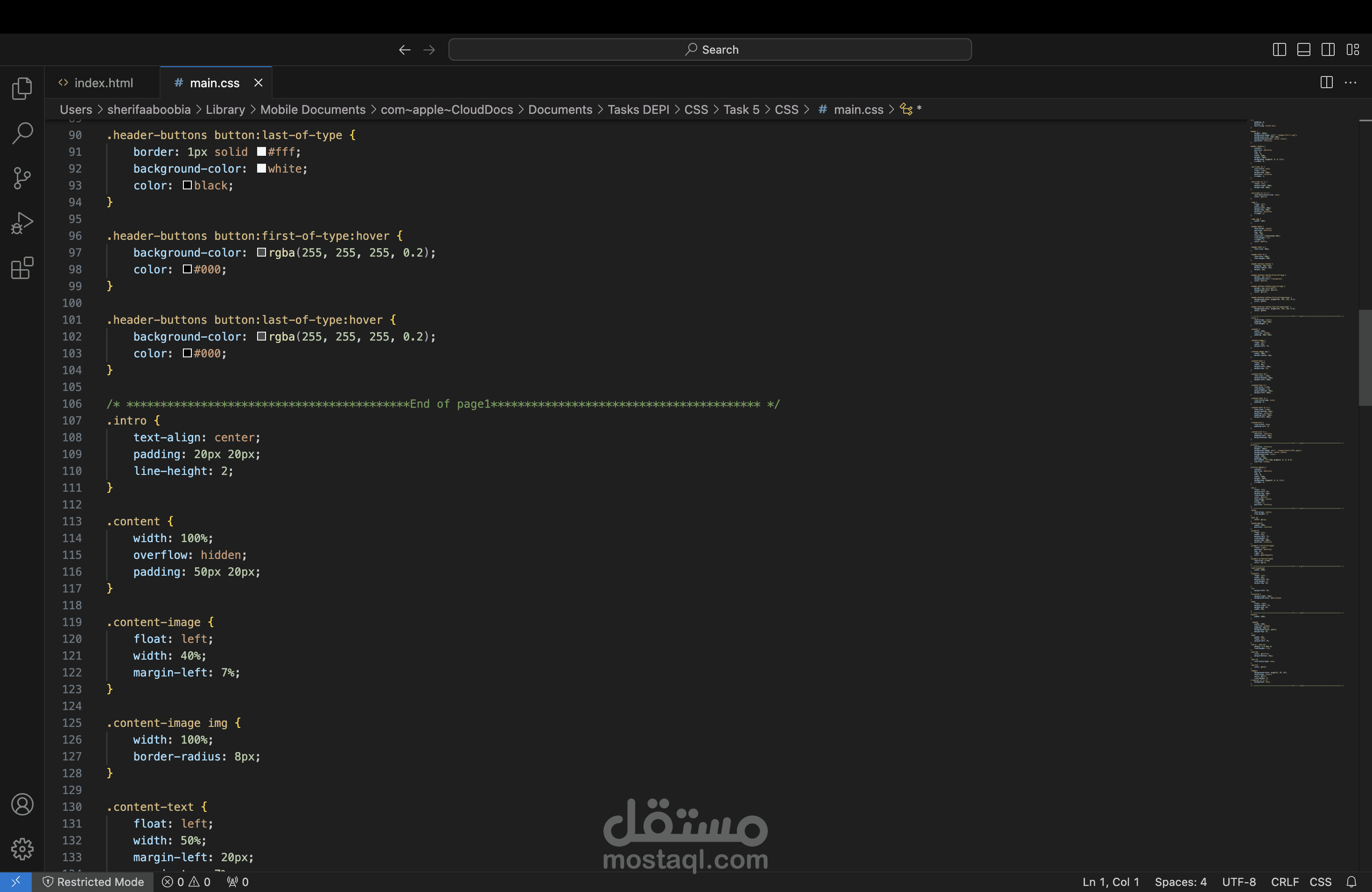Viewport: 1372px width, 892px height.
Task: Click the Search command center field
Action: [710, 49]
